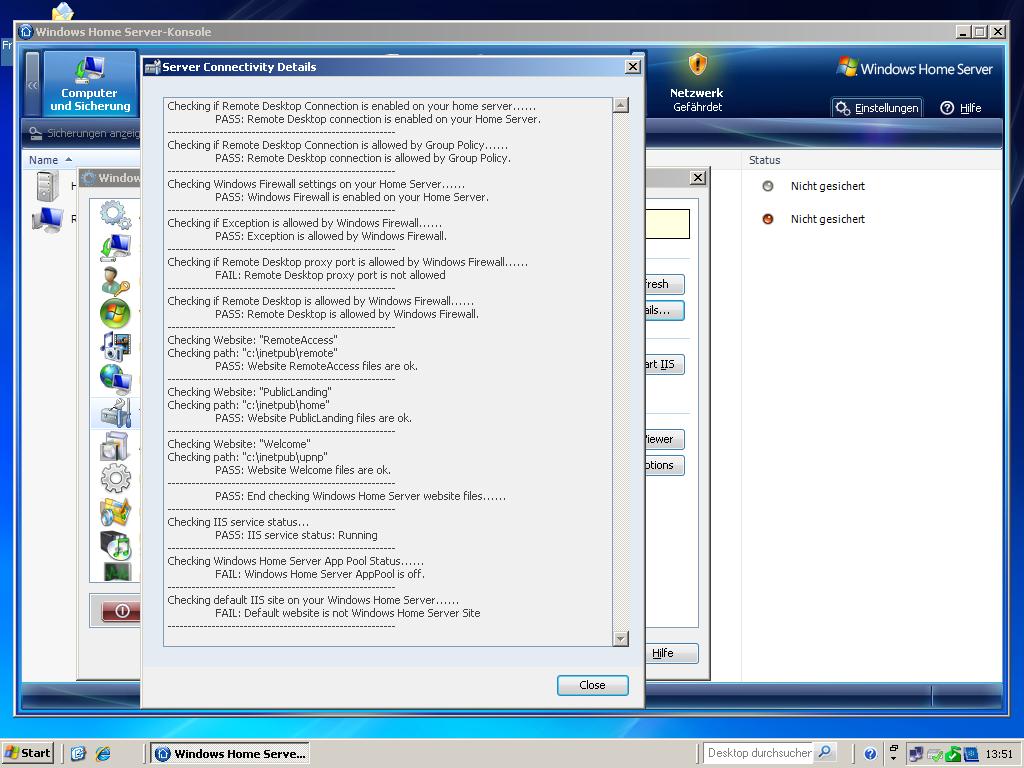Sort list by the Name column header
The image size is (1024, 768).
[x=50, y=160]
